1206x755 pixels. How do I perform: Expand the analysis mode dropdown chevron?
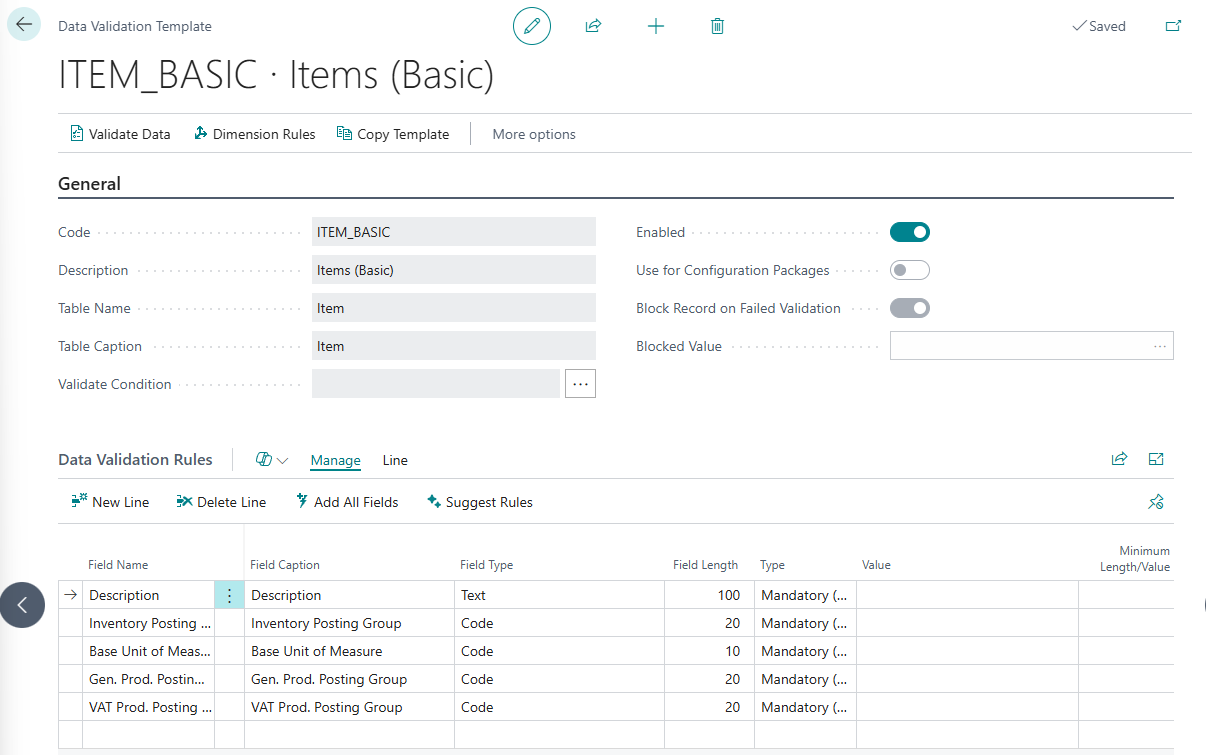pos(282,461)
